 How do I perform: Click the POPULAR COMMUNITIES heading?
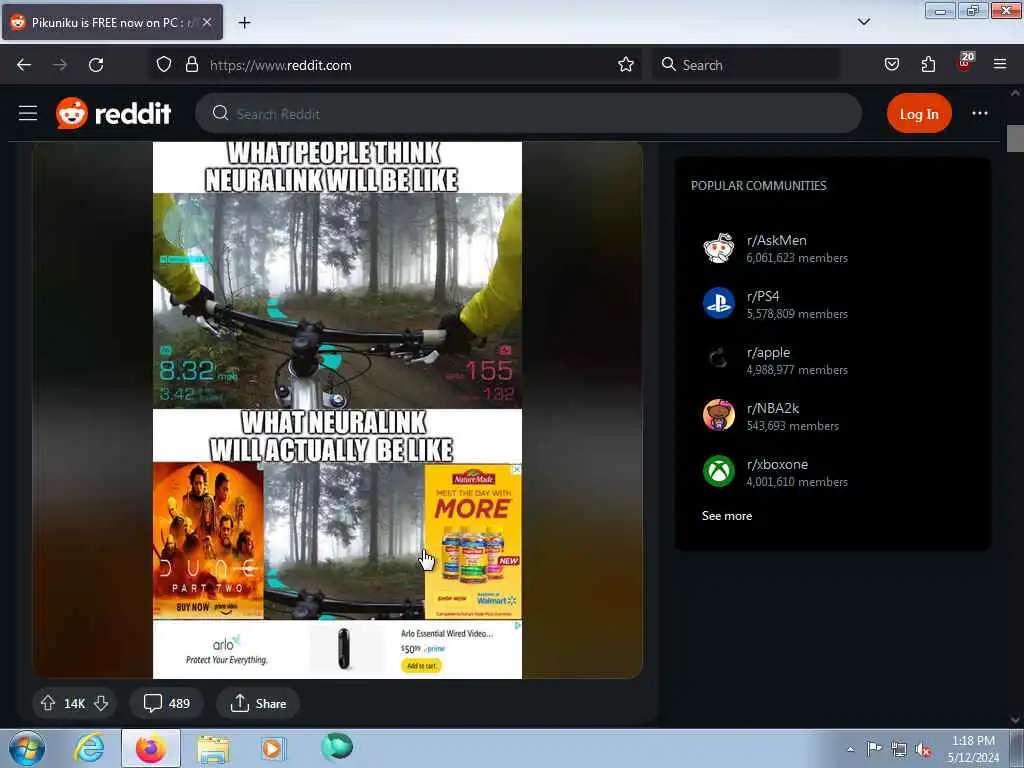759,185
